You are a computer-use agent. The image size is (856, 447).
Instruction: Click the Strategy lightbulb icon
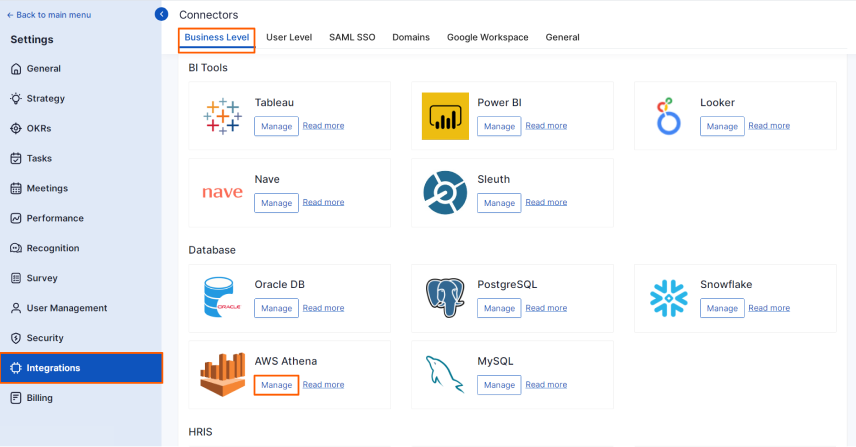coord(16,99)
